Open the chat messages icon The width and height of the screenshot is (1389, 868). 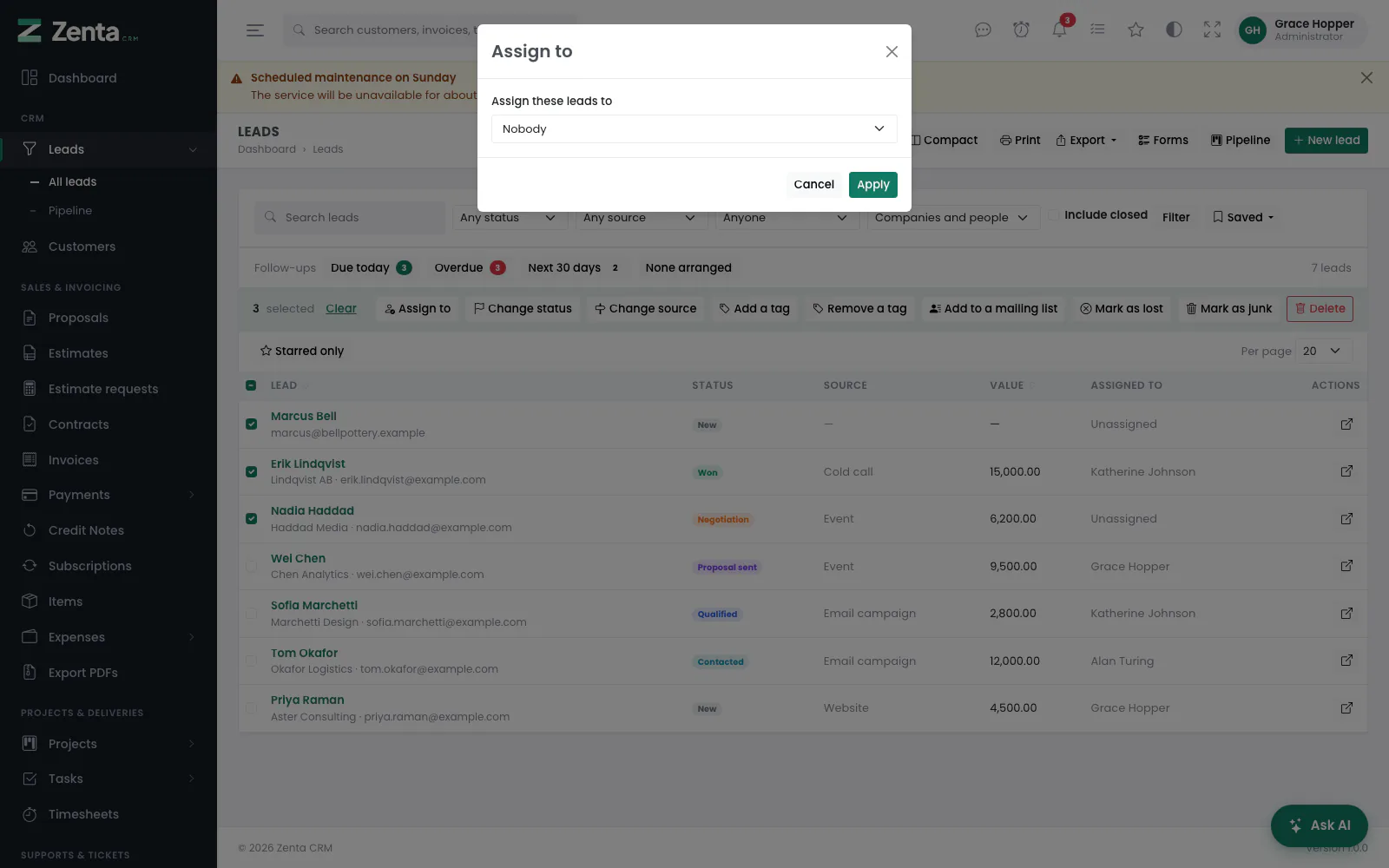[x=983, y=30]
